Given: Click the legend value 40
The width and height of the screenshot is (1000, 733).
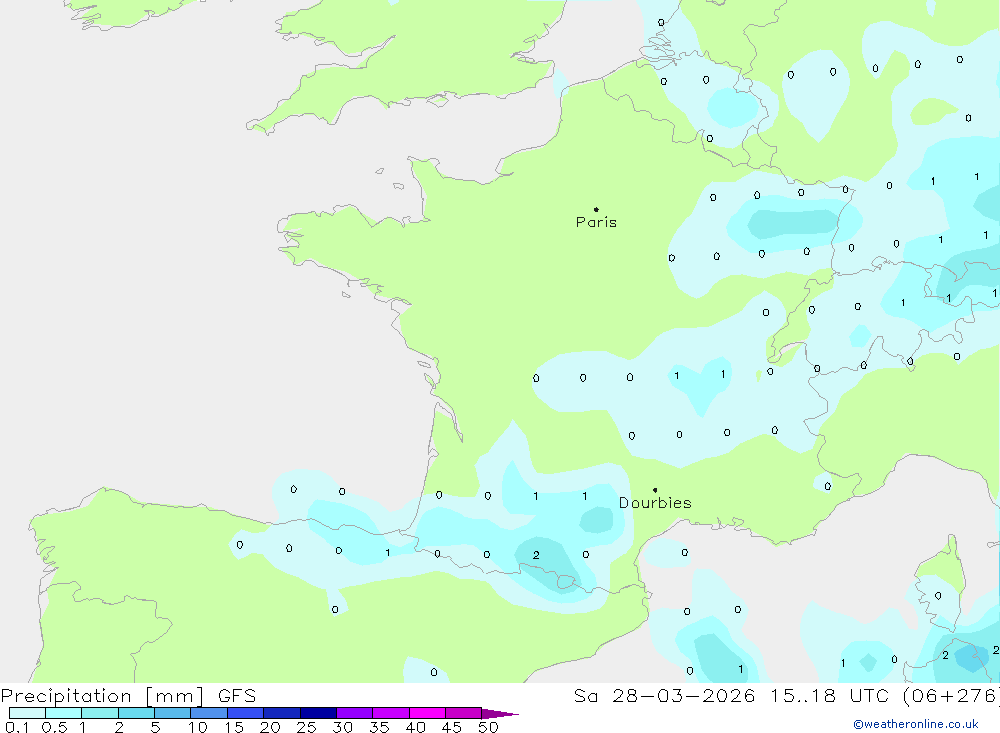Looking at the screenshot, I should 415,727.
